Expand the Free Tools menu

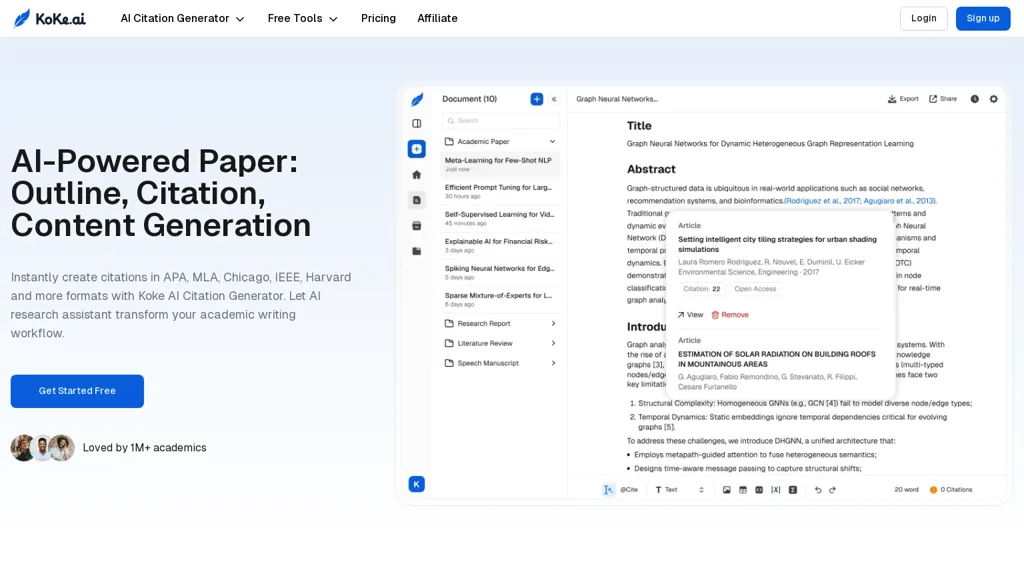(x=302, y=18)
